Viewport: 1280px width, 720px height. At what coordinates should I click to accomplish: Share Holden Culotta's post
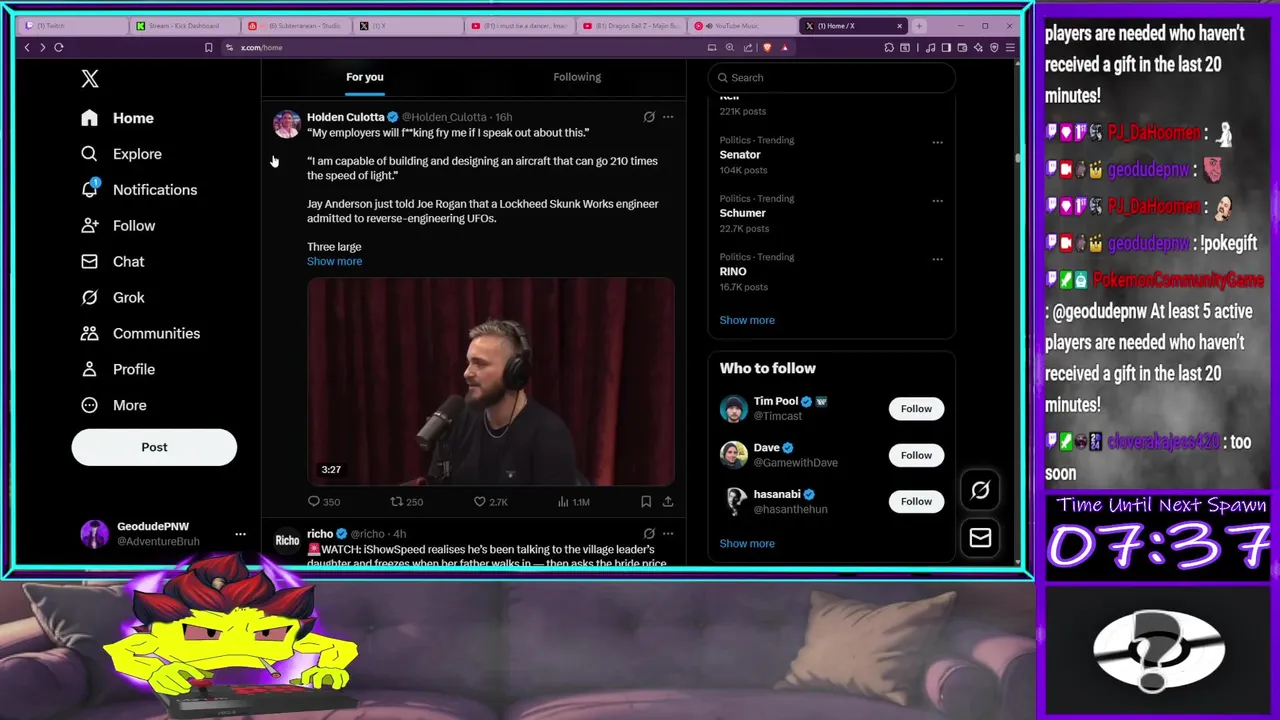(x=668, y=502)
